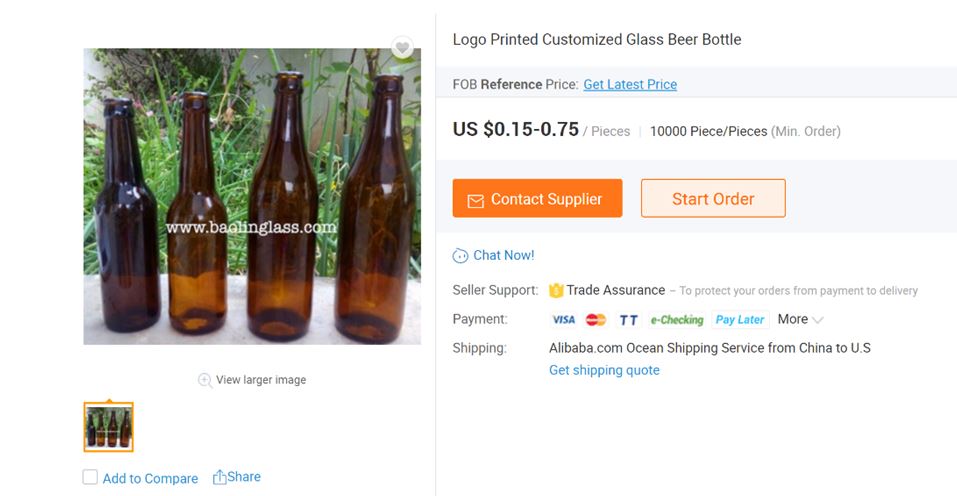
Task: Click the main beer bottle product photo
Action: 252,196
